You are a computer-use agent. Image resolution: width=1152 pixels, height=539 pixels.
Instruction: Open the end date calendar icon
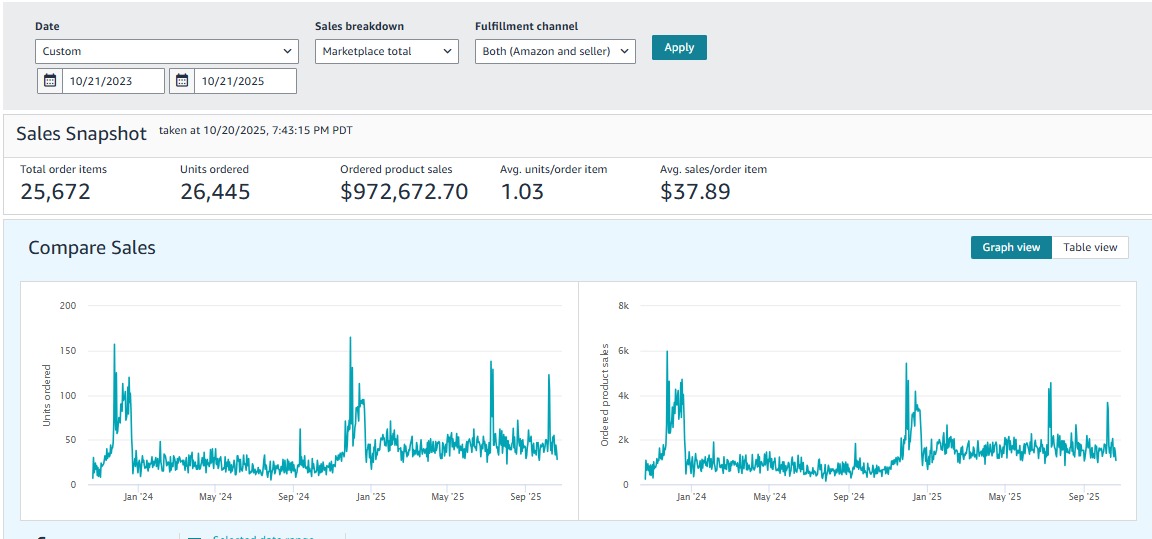(x=182, y=81)
